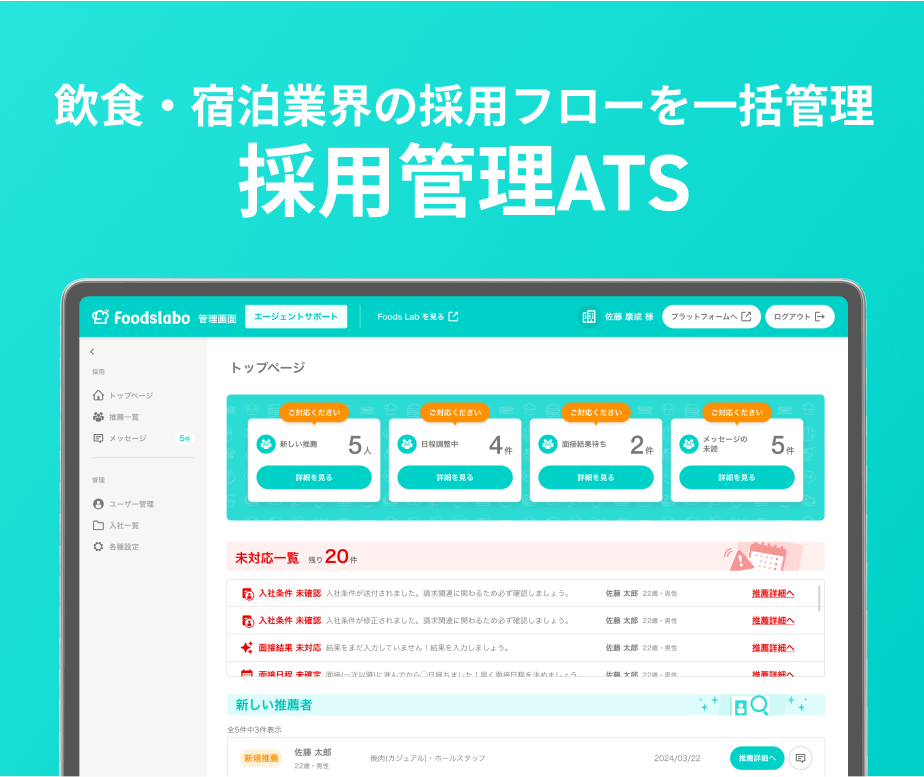Open トップページ in the sidebar

click(x=123, y=395)
